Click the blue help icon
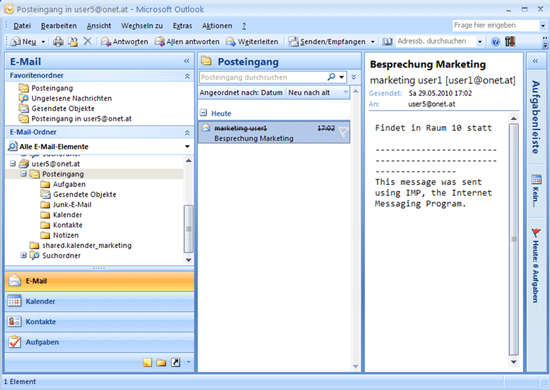 pyautogui.click(x=495, y=42)
